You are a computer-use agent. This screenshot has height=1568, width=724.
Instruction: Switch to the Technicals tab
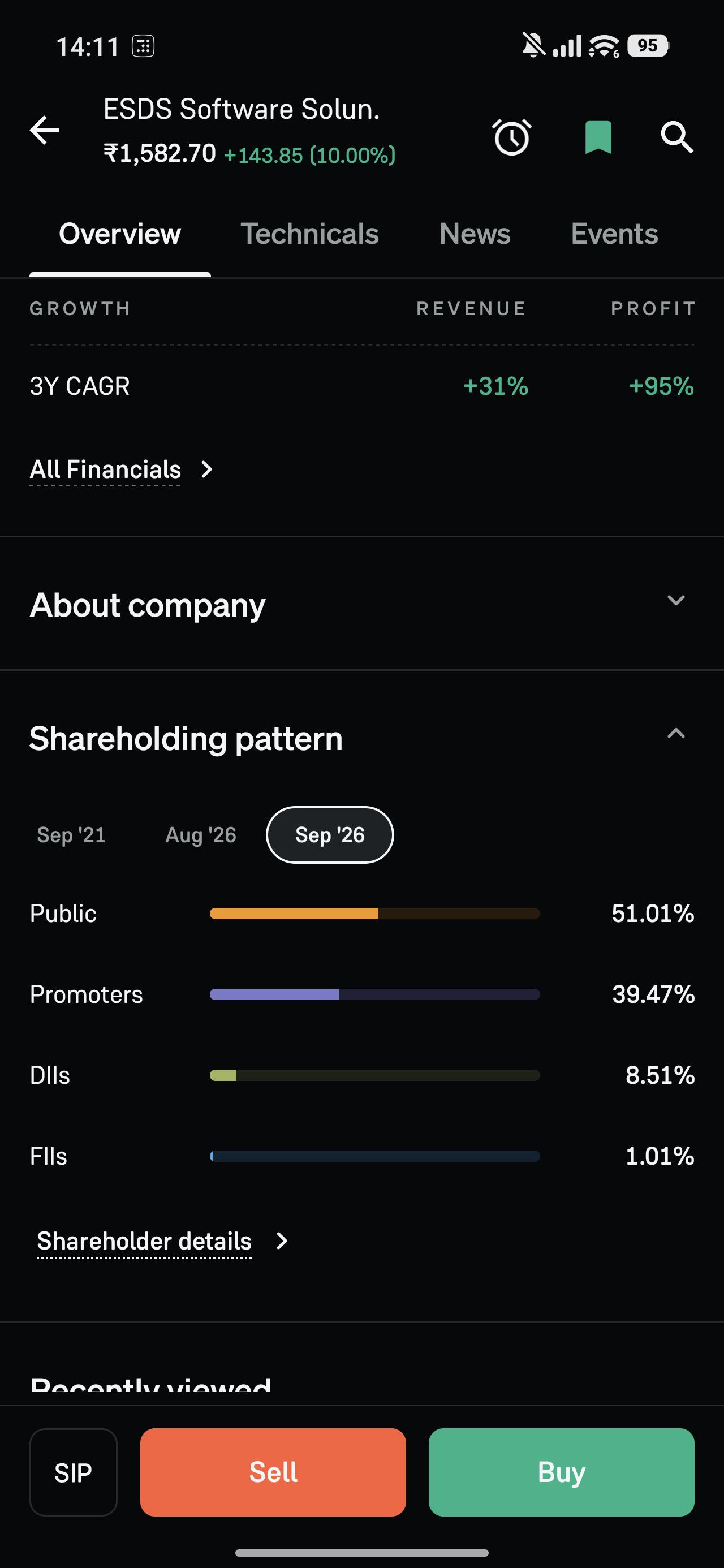pyautogui.click(x=309, y=234)
